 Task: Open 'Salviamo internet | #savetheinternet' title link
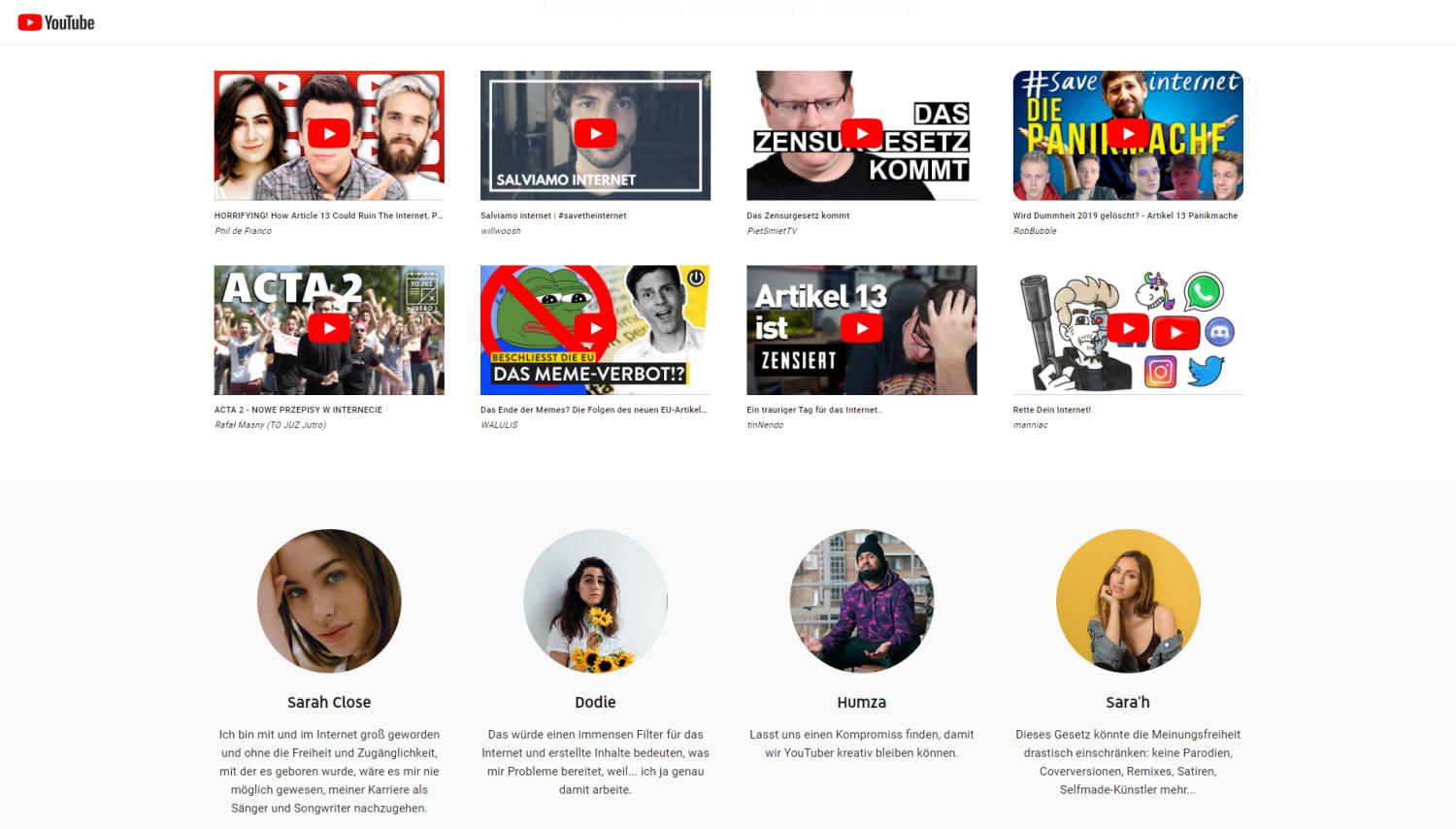(553, 216)
